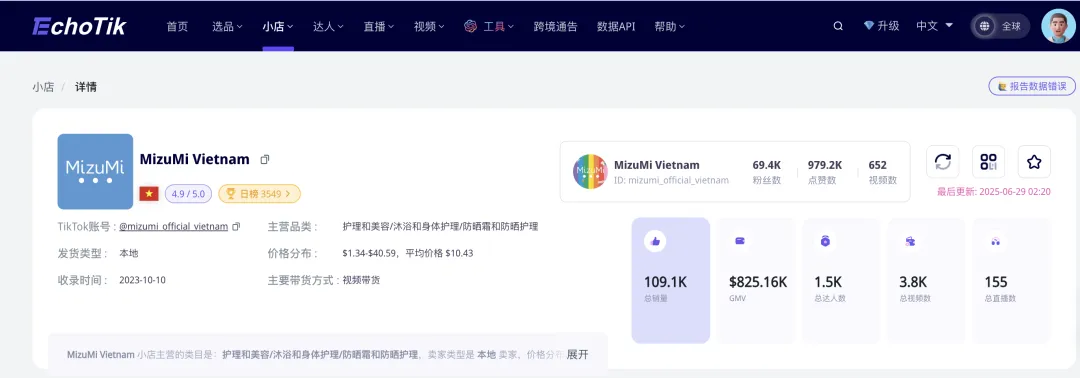Viewport: 1080px width, 378px height.
Task: Click the 日榜 3549 ranking badge
Action: tap(260, 193)
